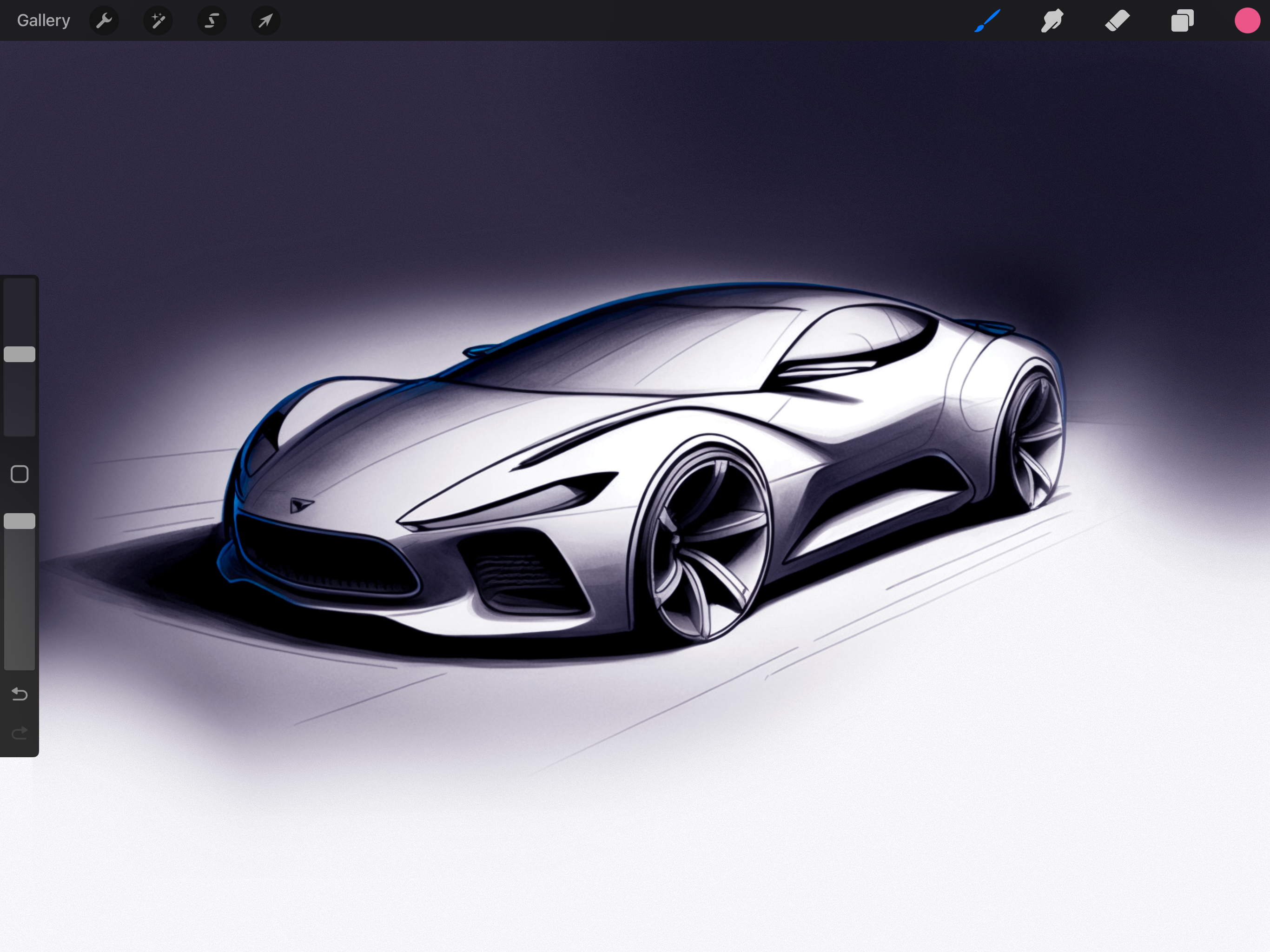Open the Layers panel

coord(1182,20)
